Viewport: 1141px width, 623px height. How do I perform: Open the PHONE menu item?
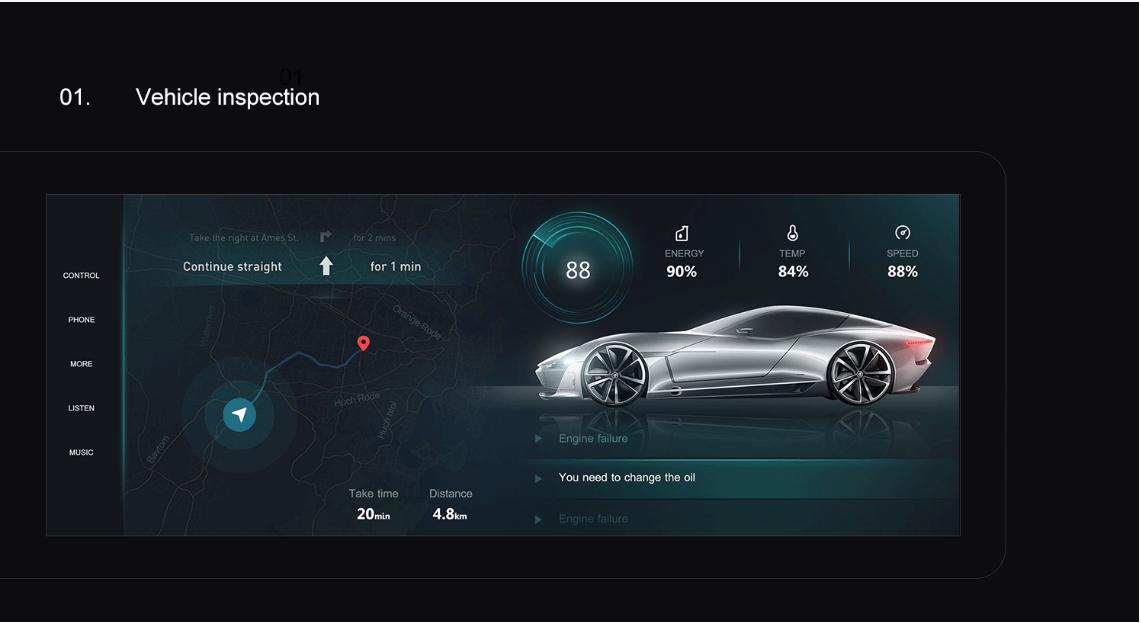click(82, 320)
